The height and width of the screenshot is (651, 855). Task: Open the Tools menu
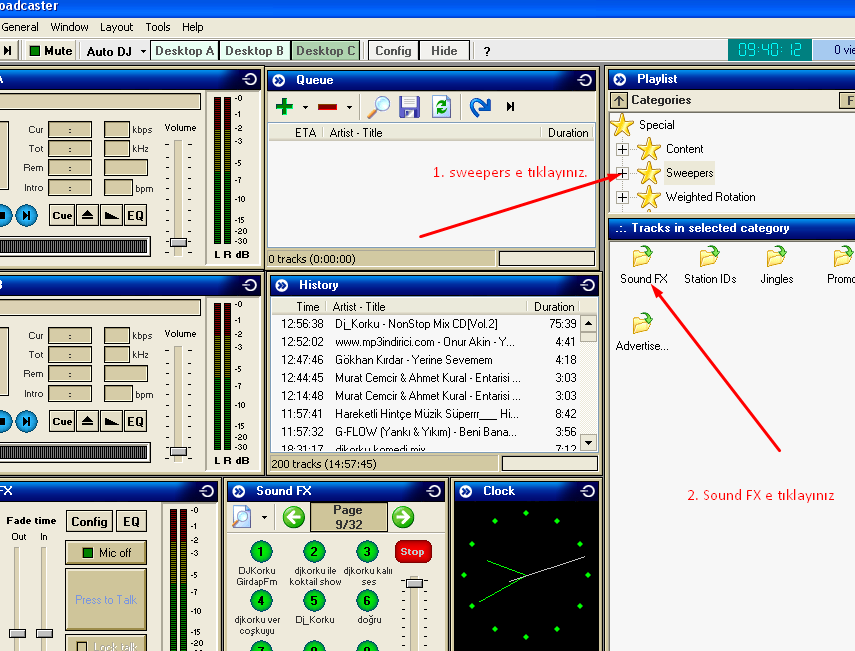click(x=158, y=27)
